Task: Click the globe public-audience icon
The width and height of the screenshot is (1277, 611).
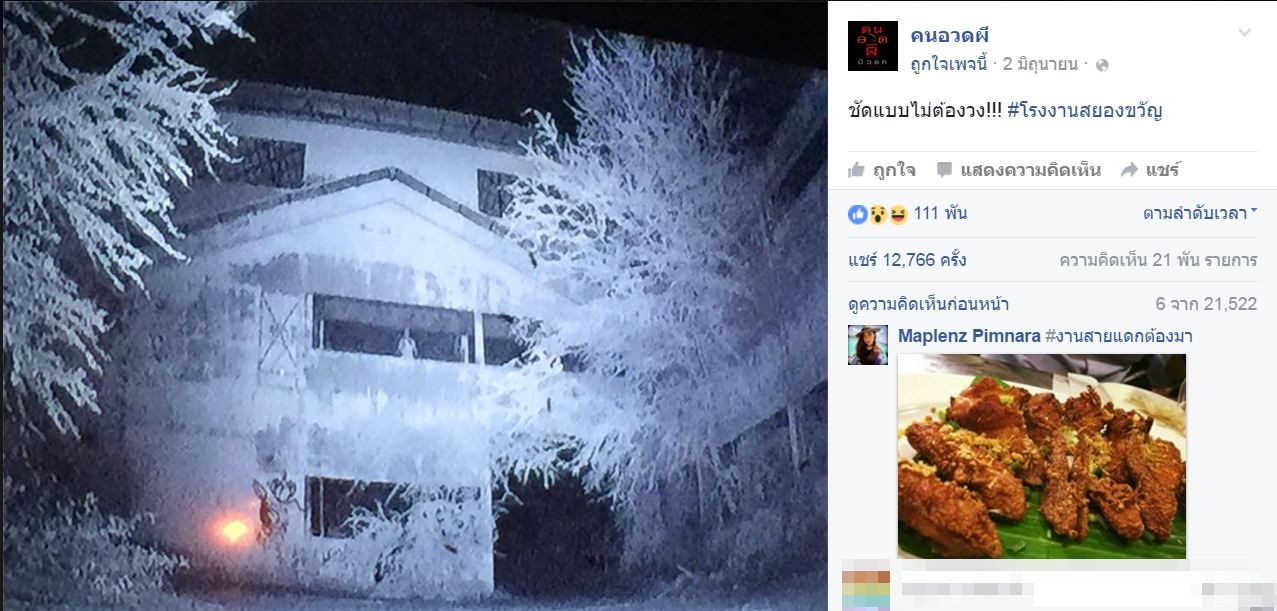Action: 1102,65
